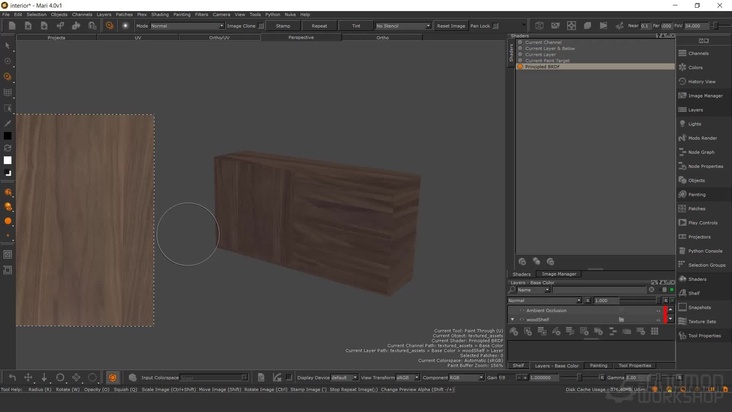Open the layer filter Name dropdown
This screenshot has height=412, width=732.
(x=533, y=290)
